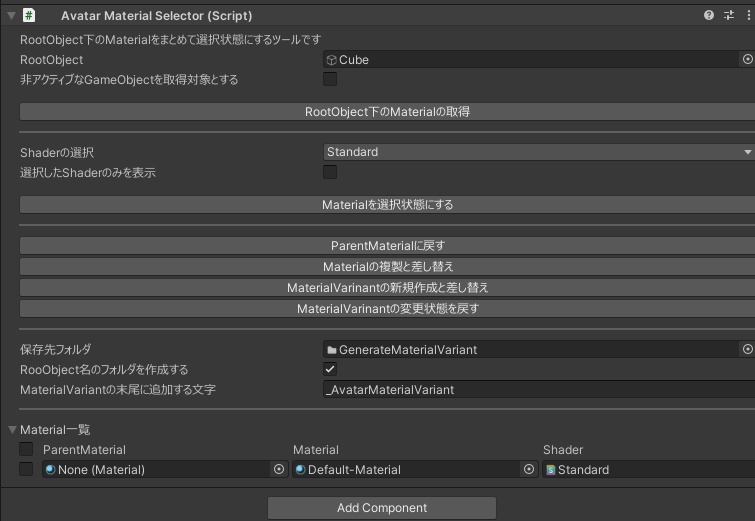Screen dimensions: 755x521
Task: Open object picker for None (Material) field
Action: pos(279,469)
